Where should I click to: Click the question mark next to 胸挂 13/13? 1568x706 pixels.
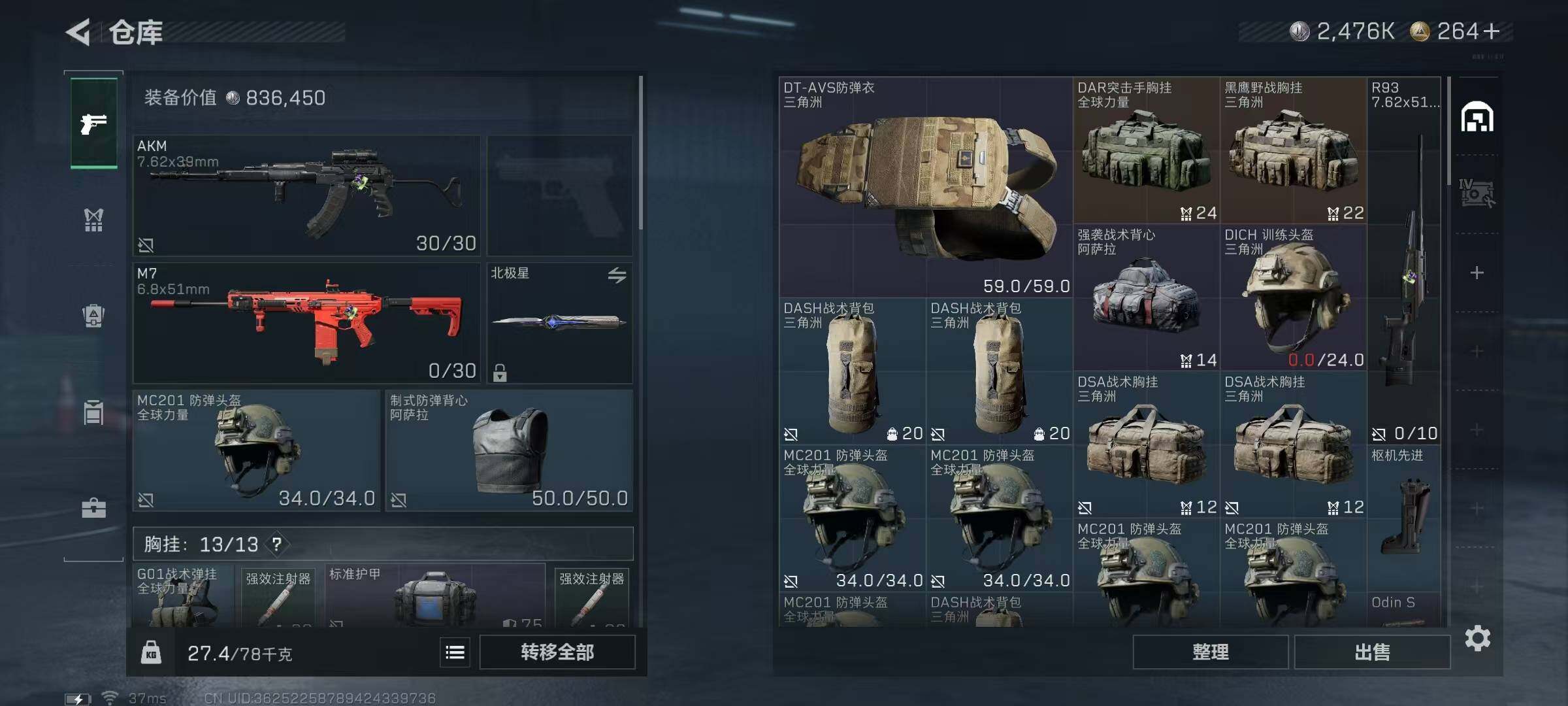tap(277, 544)
